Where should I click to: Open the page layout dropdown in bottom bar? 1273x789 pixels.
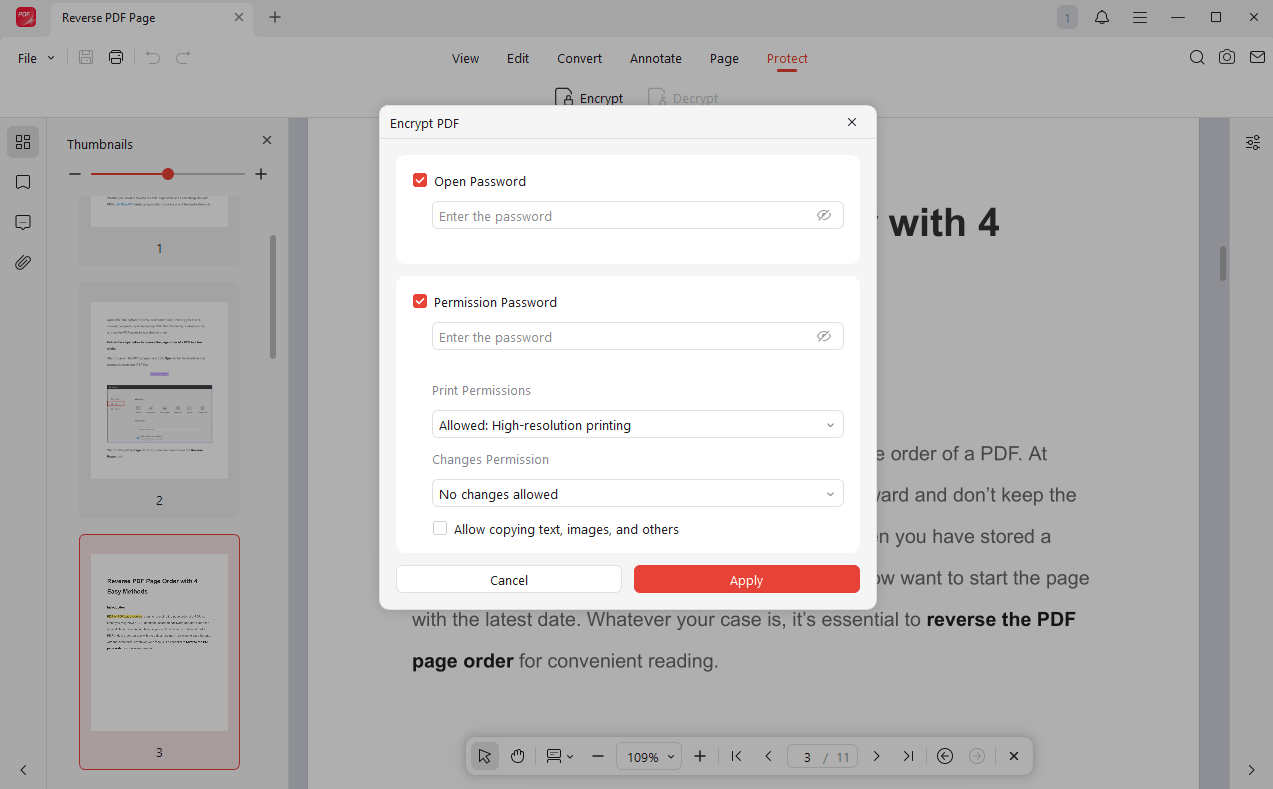pos(559,756)
